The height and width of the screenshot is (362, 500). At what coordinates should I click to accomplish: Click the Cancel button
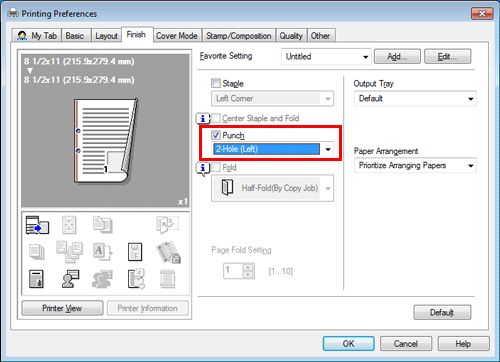click(406, 344)
